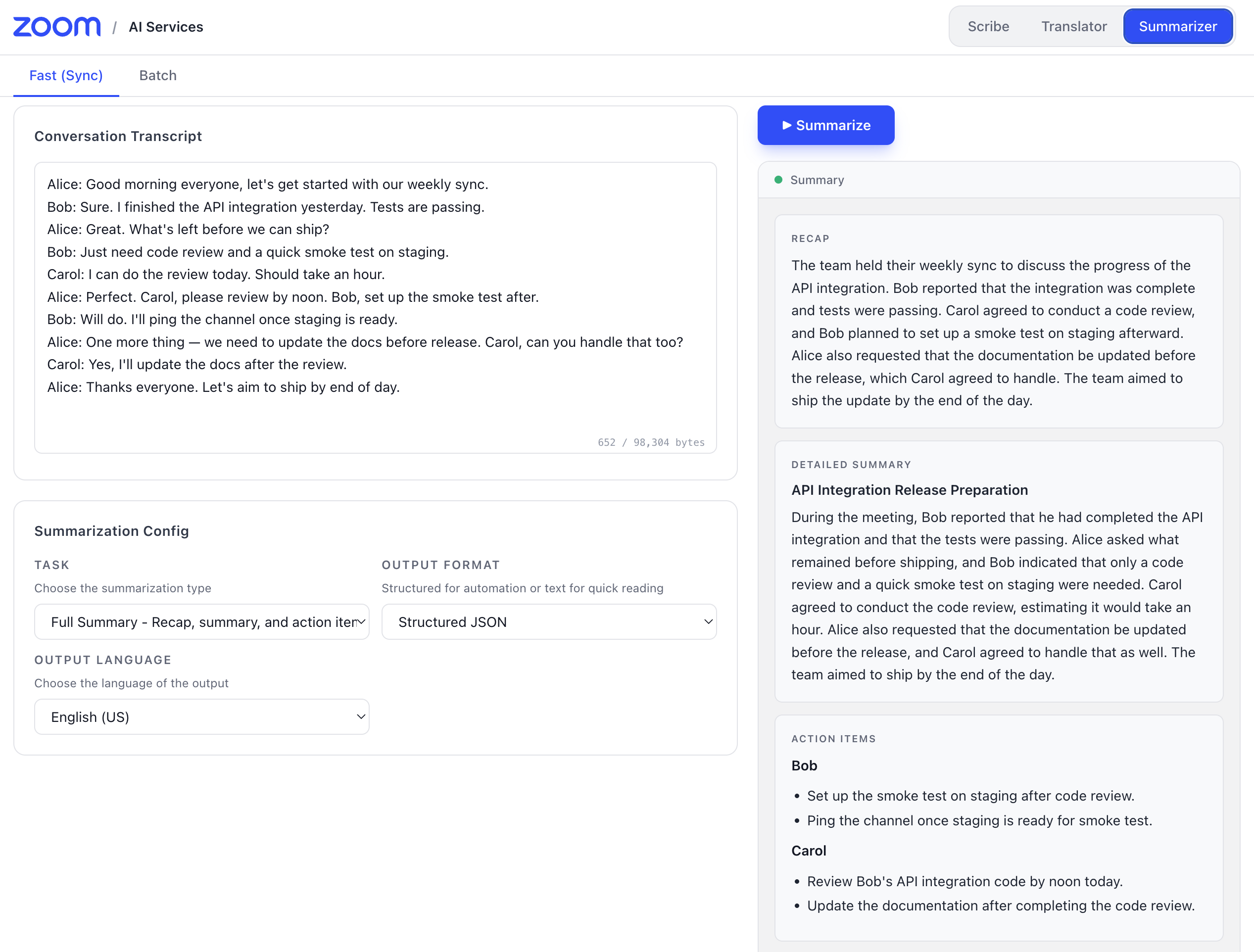This screenshot has width=1254, height=952.
Task: Click transcript line 'Carol: Yes, I'll update the docs'
Action: (x=197, y=364)
